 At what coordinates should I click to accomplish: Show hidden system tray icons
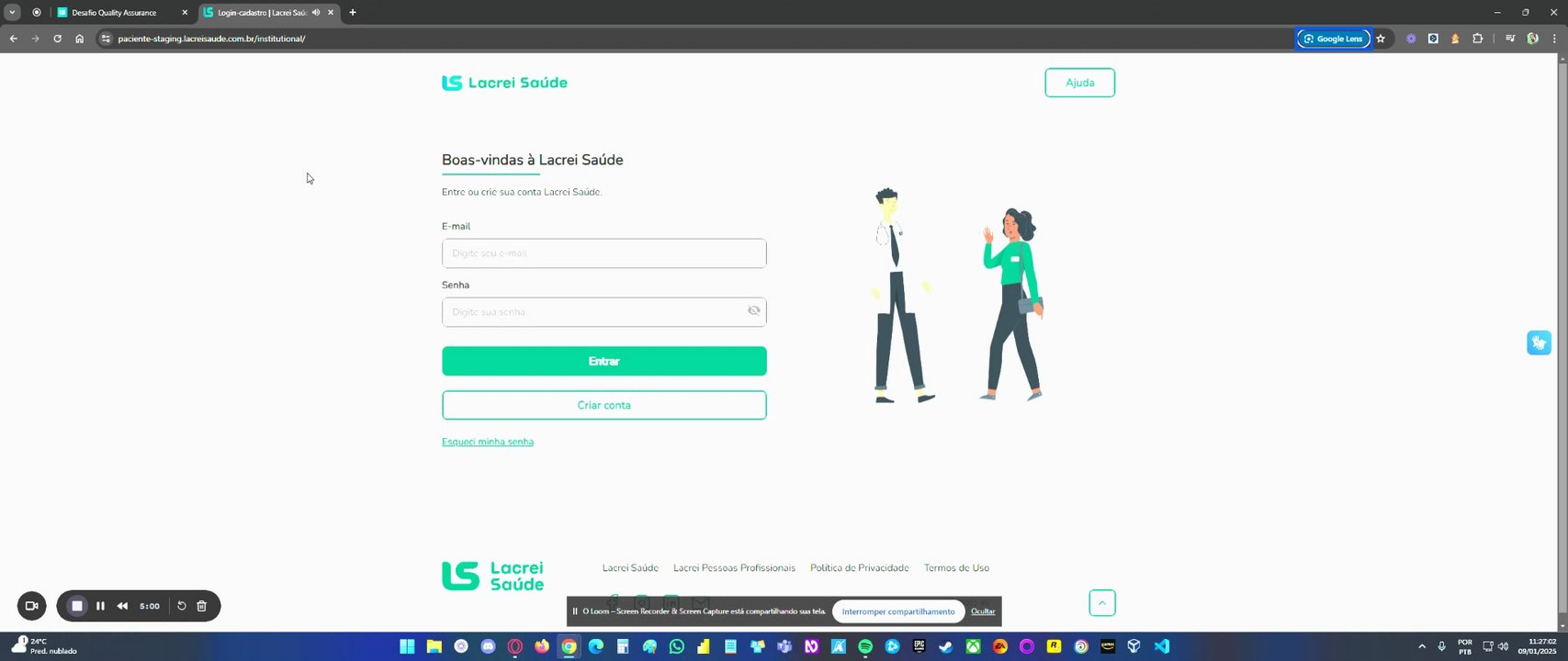tap(1422, 646)
